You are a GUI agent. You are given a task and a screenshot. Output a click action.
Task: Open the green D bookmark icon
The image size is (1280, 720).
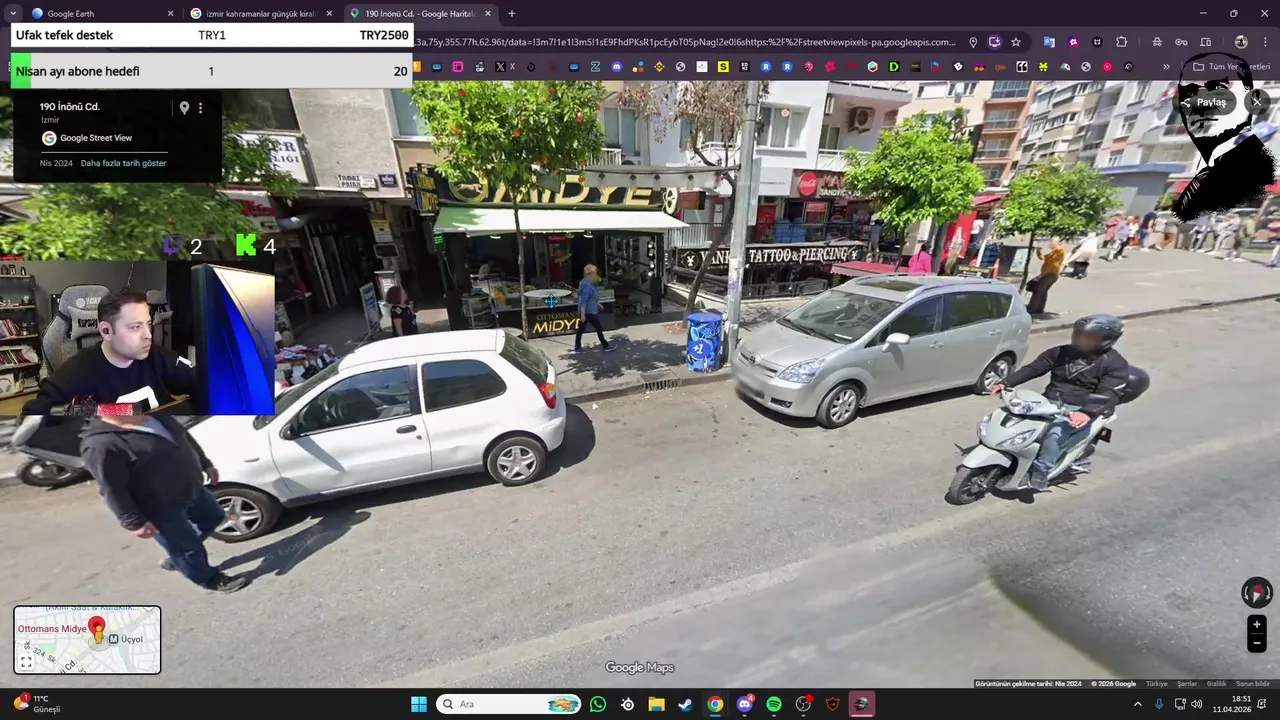[x=894, y=67]
